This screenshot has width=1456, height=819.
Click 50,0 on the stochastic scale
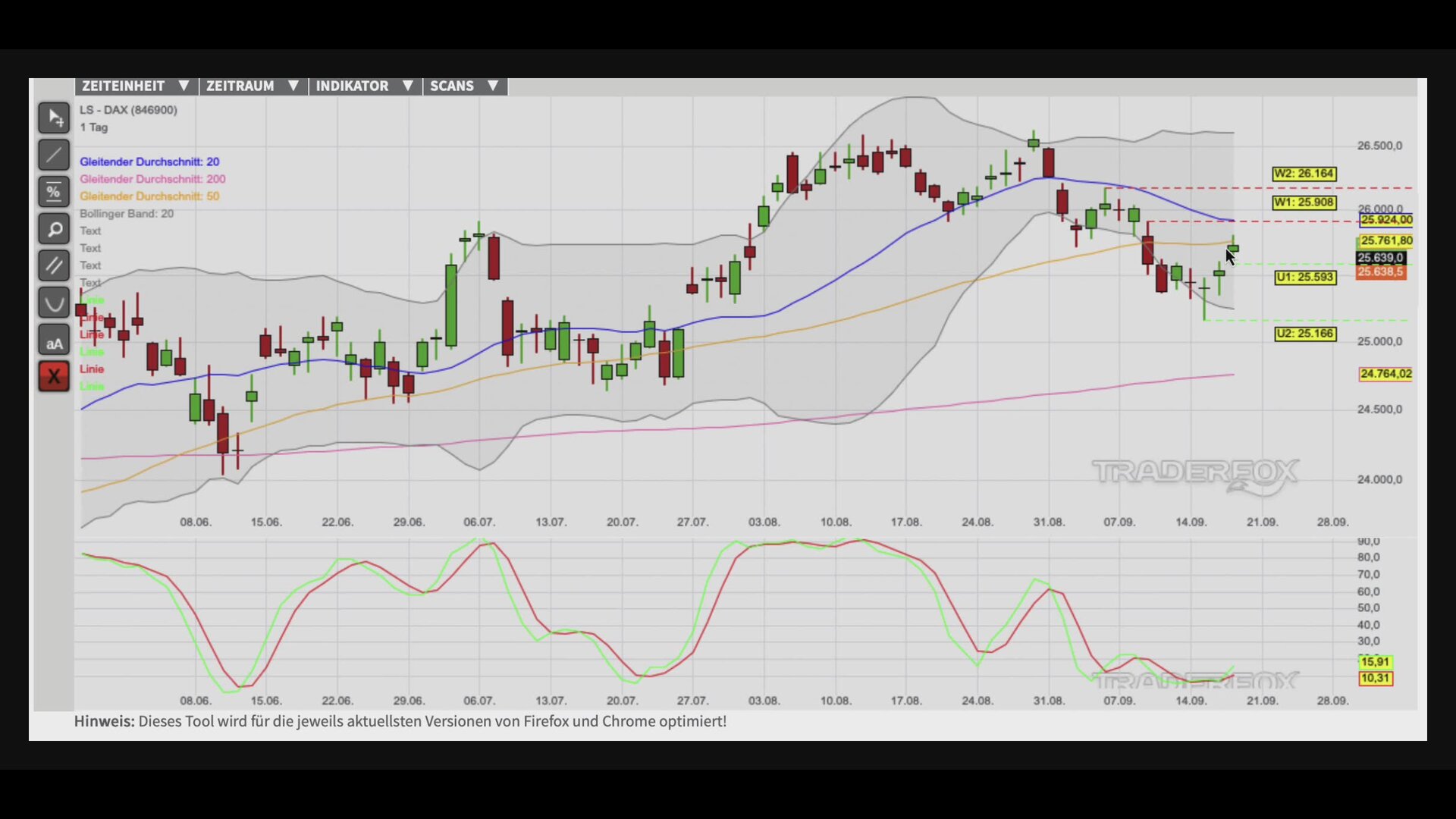click(1369, 608)
